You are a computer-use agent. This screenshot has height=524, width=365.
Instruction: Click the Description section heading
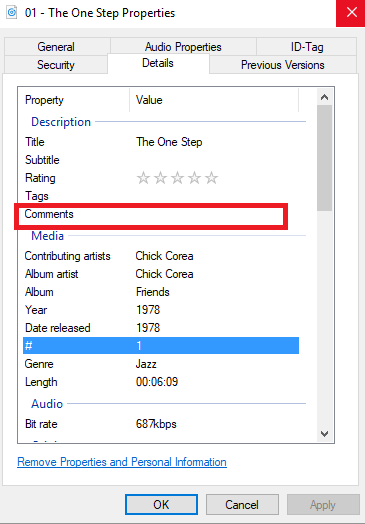(61, 122)
